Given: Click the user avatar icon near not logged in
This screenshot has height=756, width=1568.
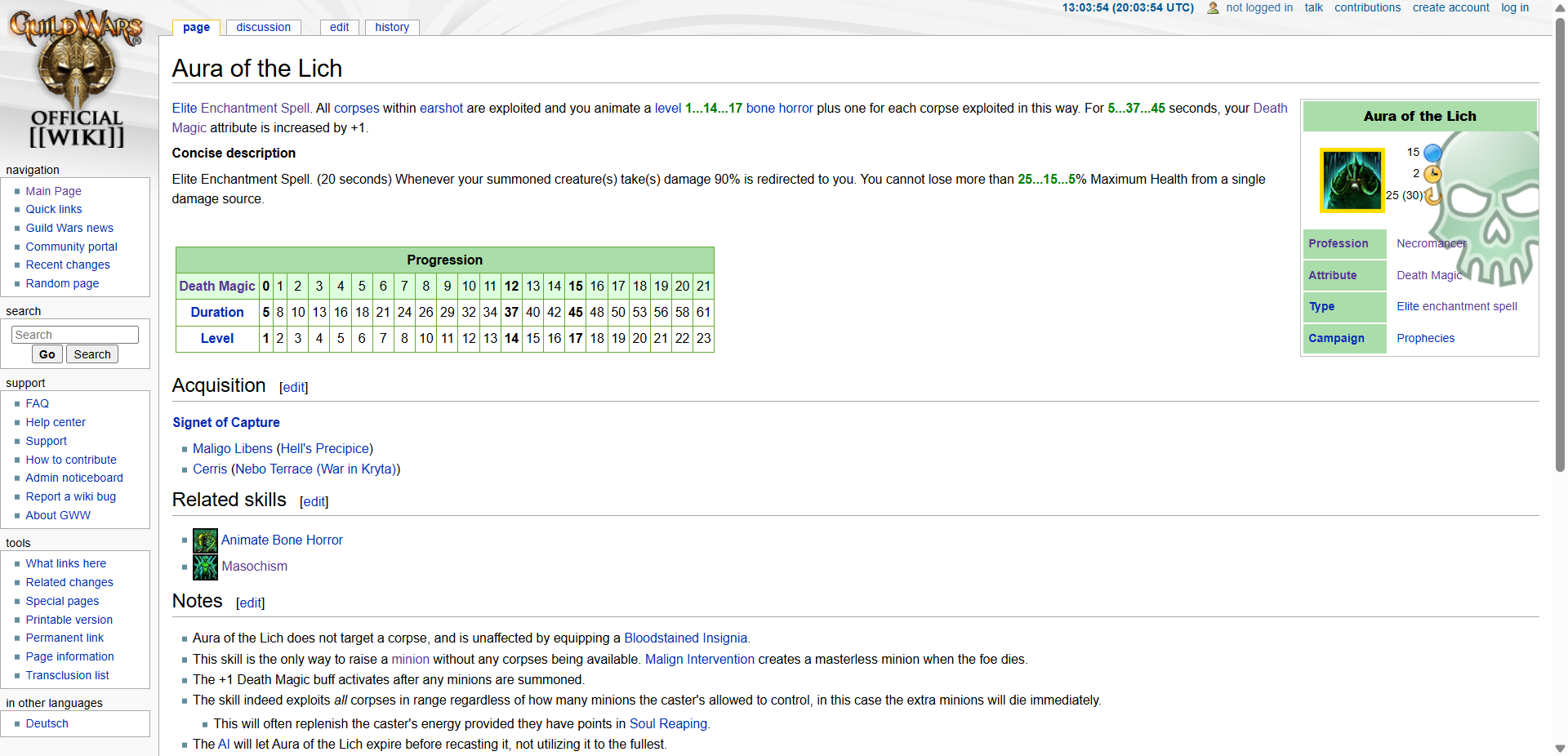Looking at the screenshot, I should tap(1213, 8).
